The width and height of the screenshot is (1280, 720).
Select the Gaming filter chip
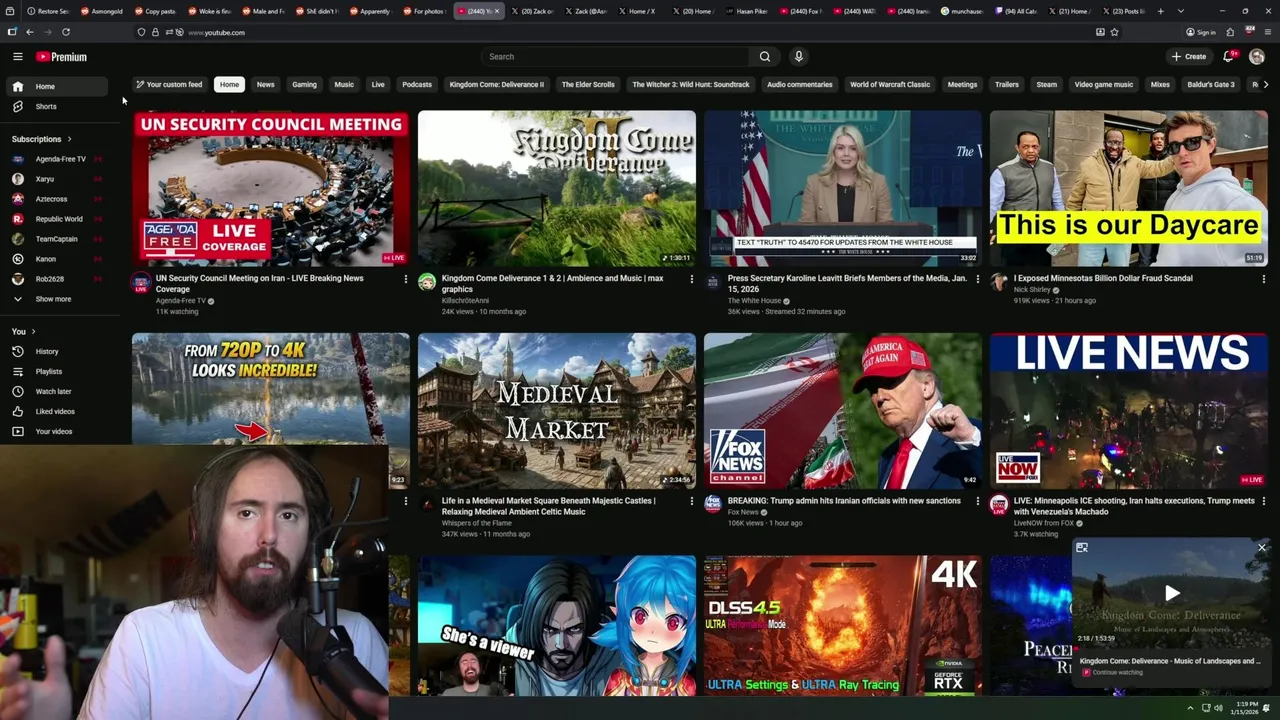[x=304, y=84]
